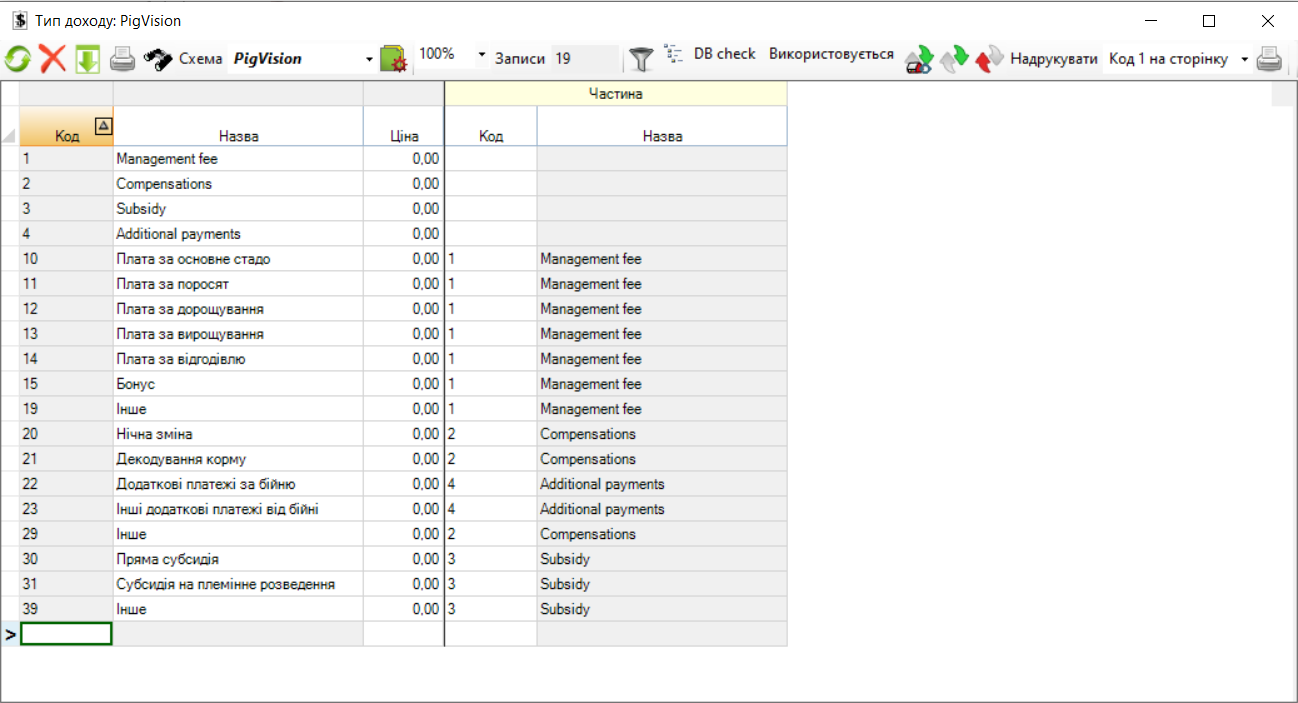Click the select-all corner of the grid
Image resolution: width=1298 pixels, height=703 pixels.
[x=9, y=126]
